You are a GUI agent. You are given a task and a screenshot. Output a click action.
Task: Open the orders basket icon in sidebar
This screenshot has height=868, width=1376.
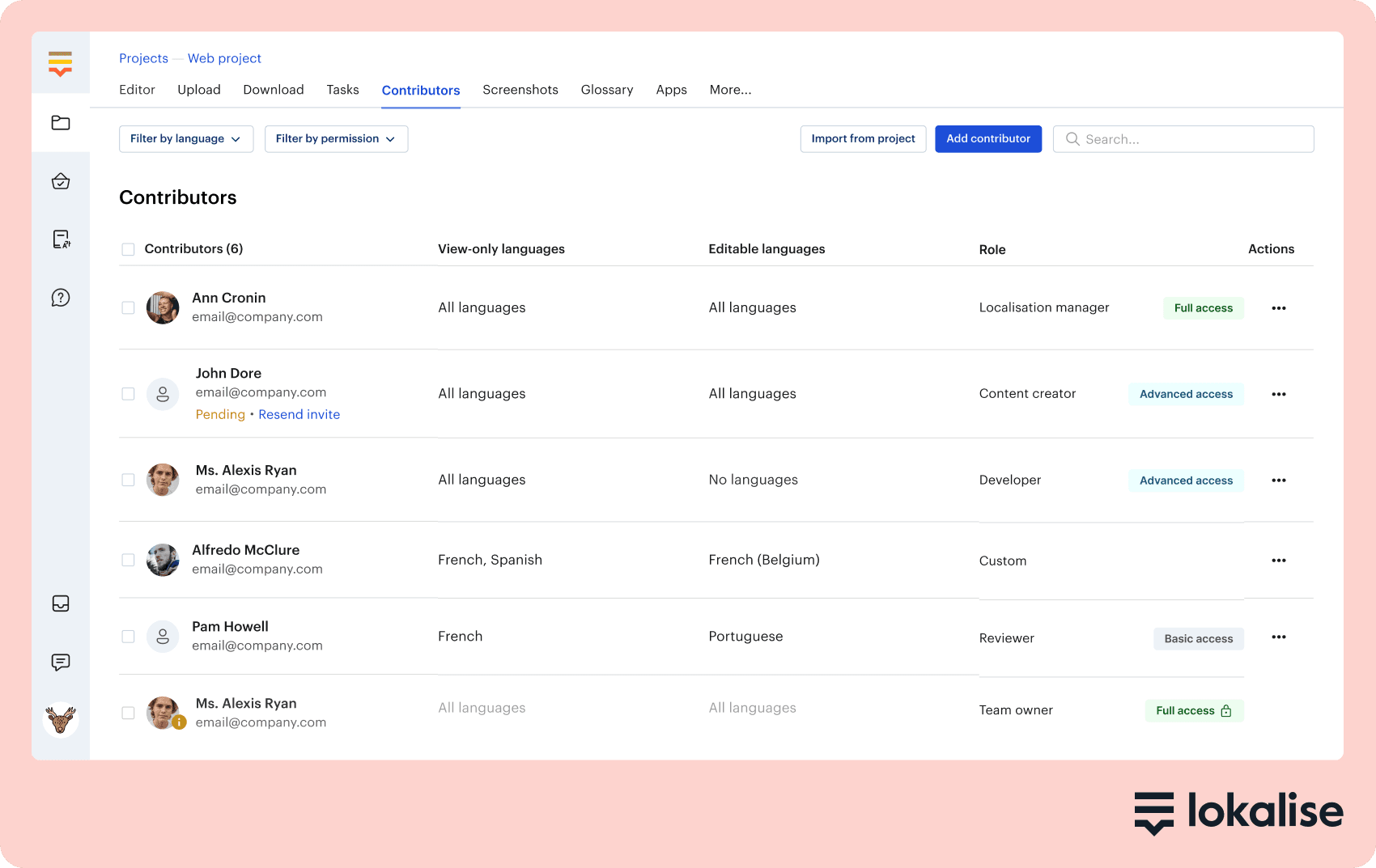(x=61, y=181)
